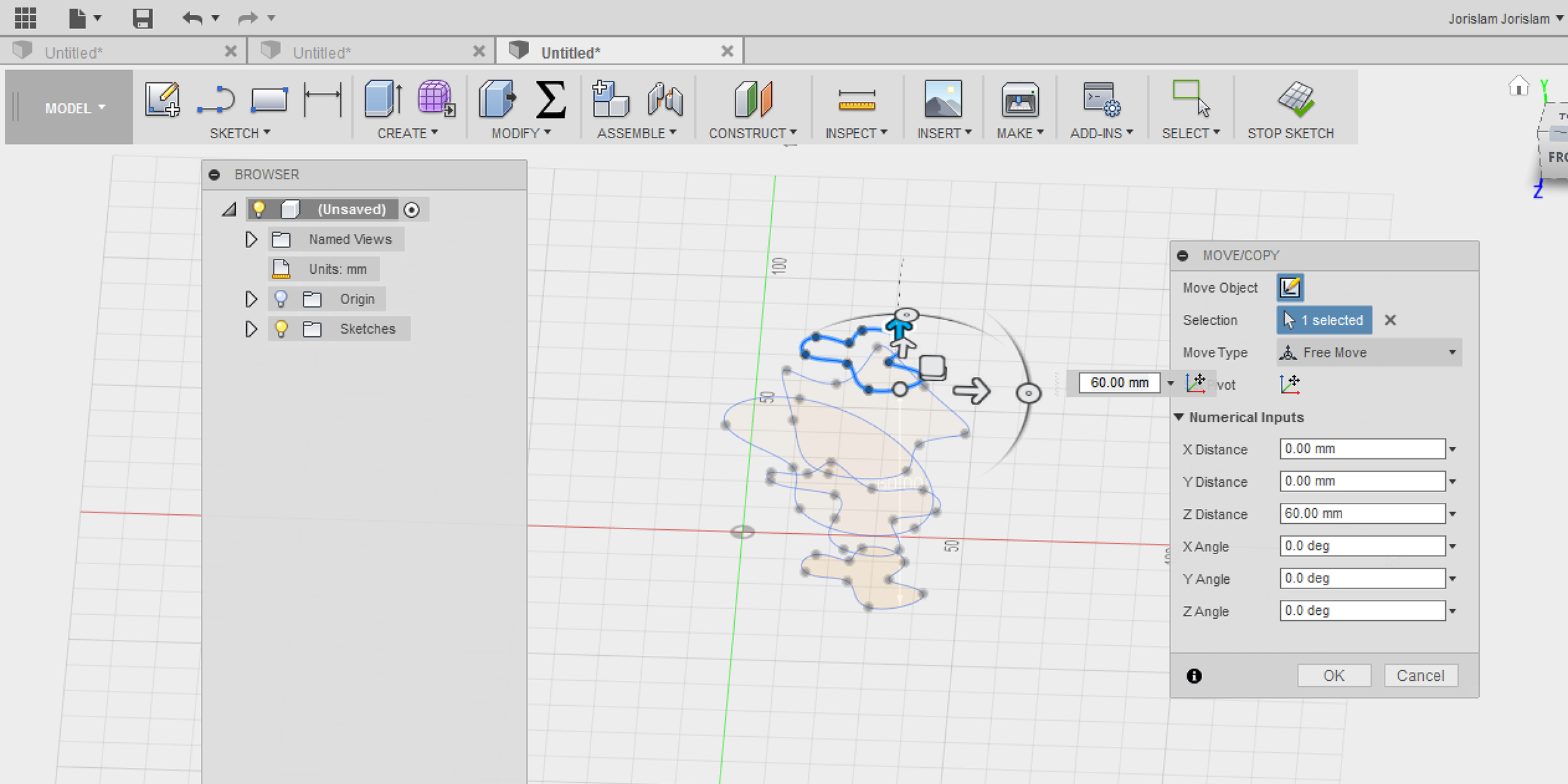Screen dimensions: 1568x784
Task: Save the document with floppy icon
Action: pos(142,18)
